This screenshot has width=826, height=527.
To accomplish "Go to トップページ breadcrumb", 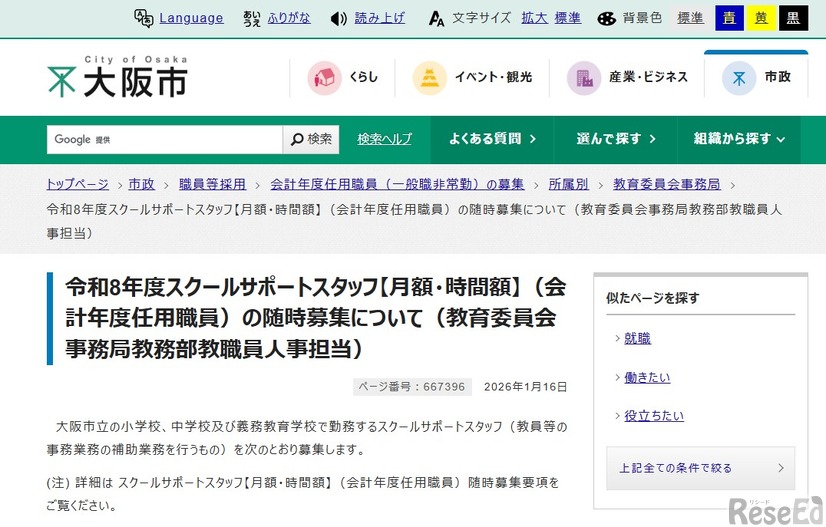I will [x=77, y=184].
